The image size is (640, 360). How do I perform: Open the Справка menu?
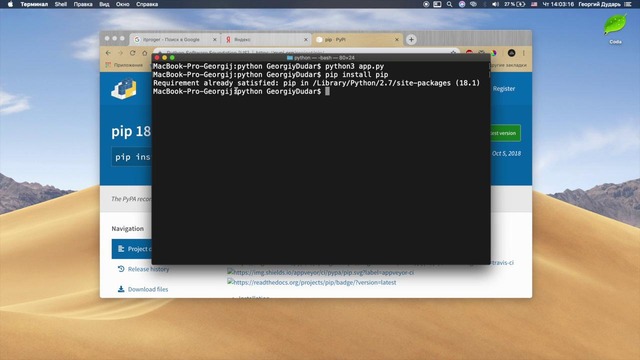coord(147,4)
